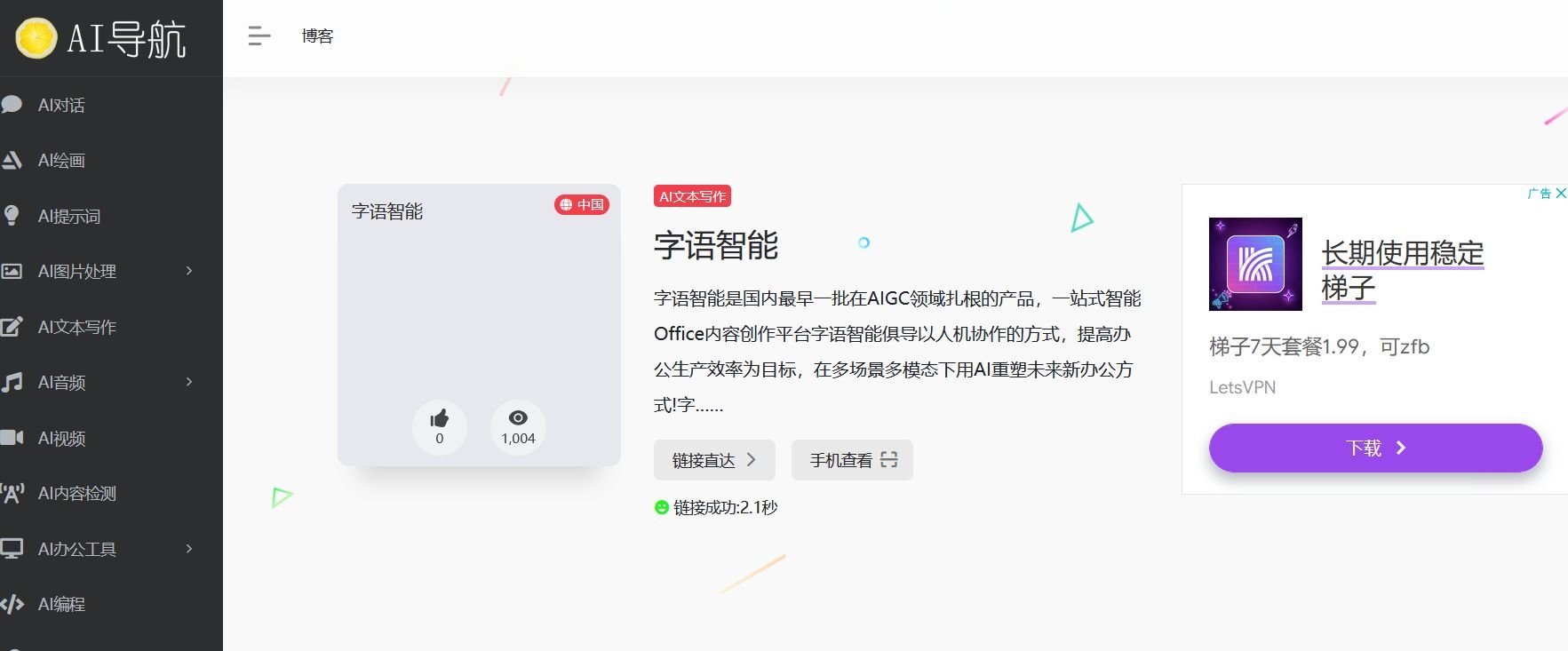Click the AI编程 code brackets icon
The width and height of the screenshot is (1568, 651).
coord(12,605)
